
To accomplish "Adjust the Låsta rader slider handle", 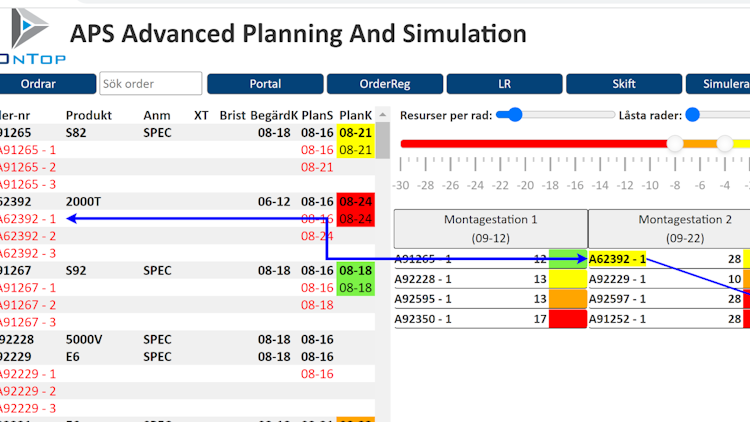I will tap(693, 115).
